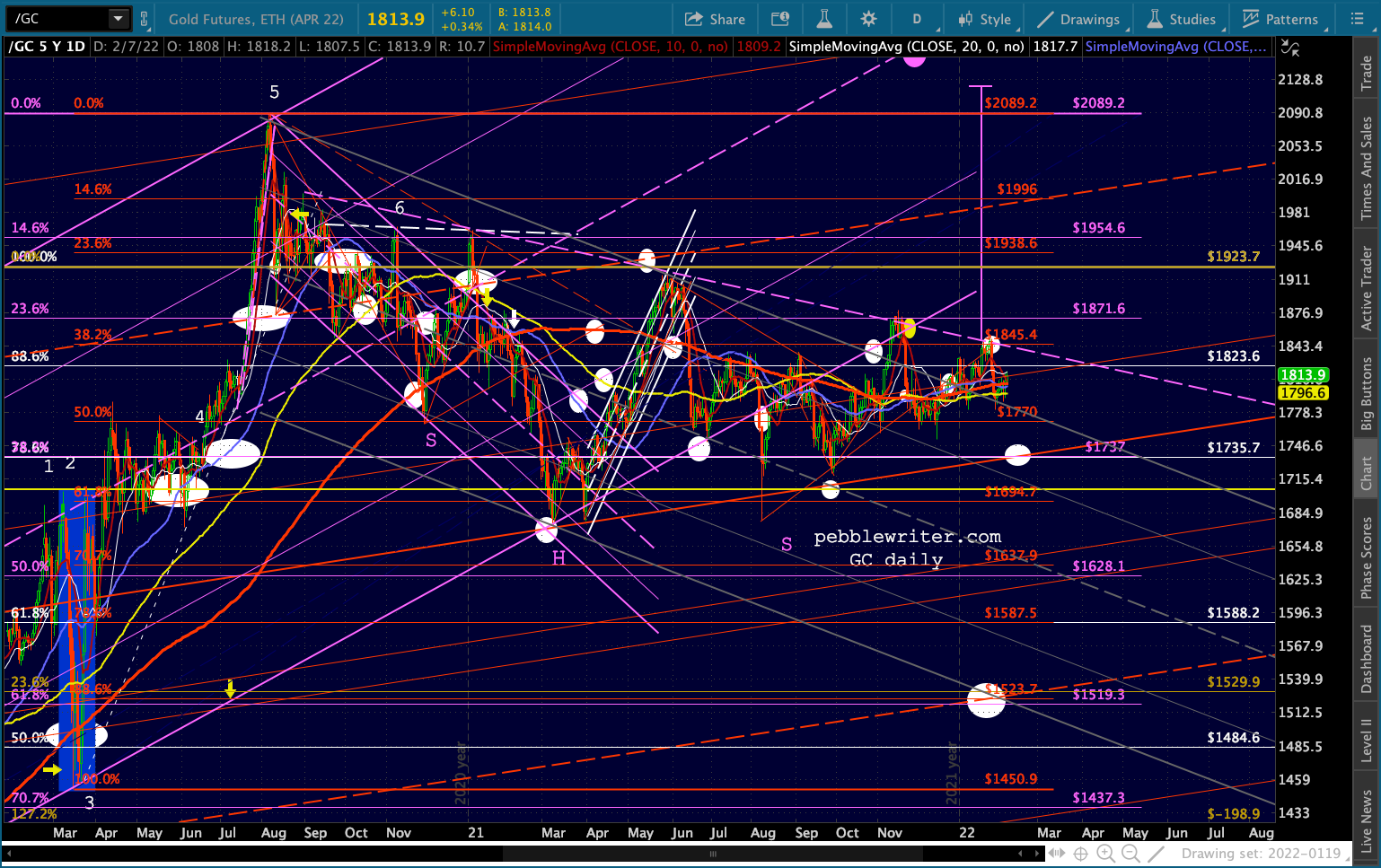Click the zoom out magnifier icon
Viewport: 1381px width, 868px height.
click(x=1130, y=854)
